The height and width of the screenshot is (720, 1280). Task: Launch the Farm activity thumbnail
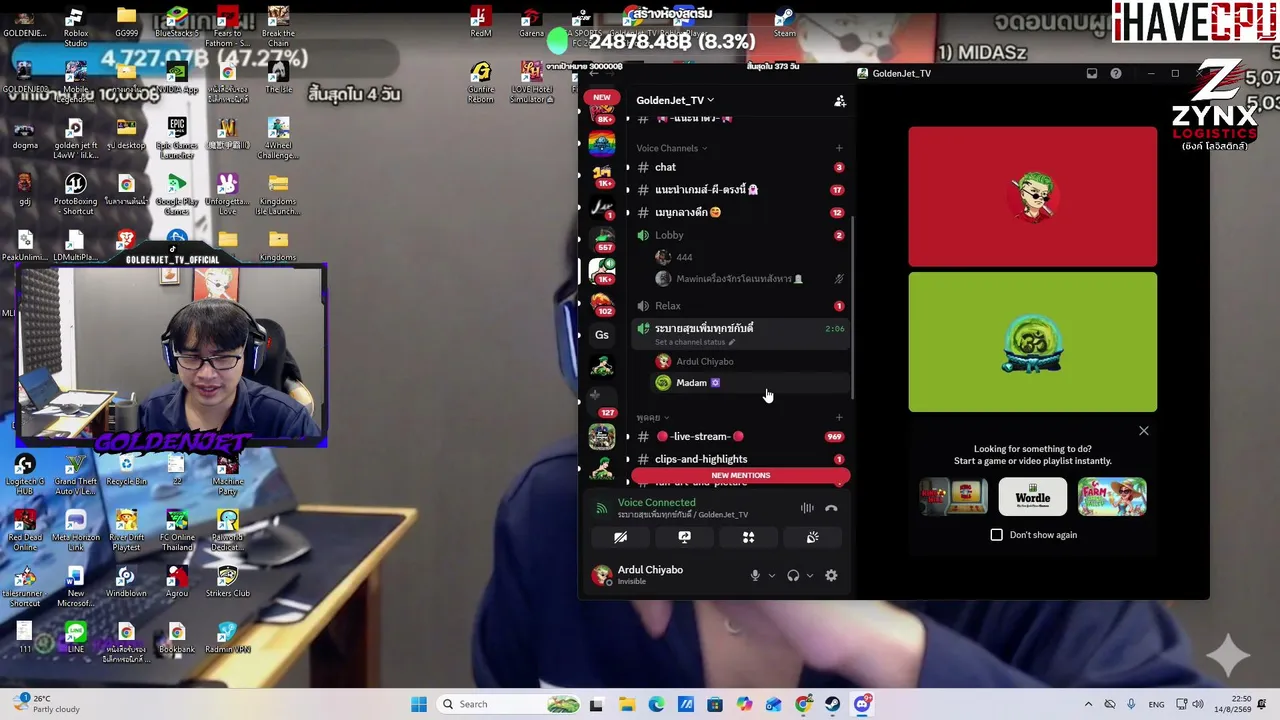click(1112, 497)
